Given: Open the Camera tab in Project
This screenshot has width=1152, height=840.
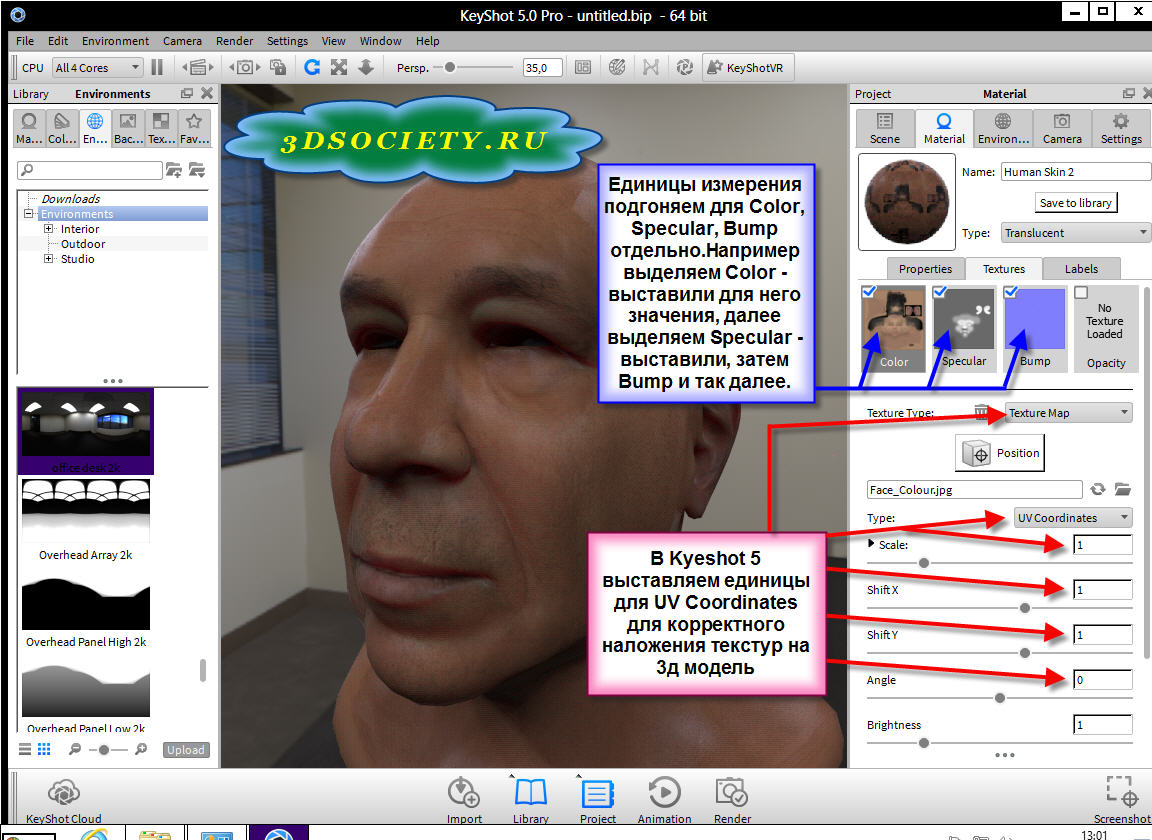Looking at the screenshot, I should 1062,129.
